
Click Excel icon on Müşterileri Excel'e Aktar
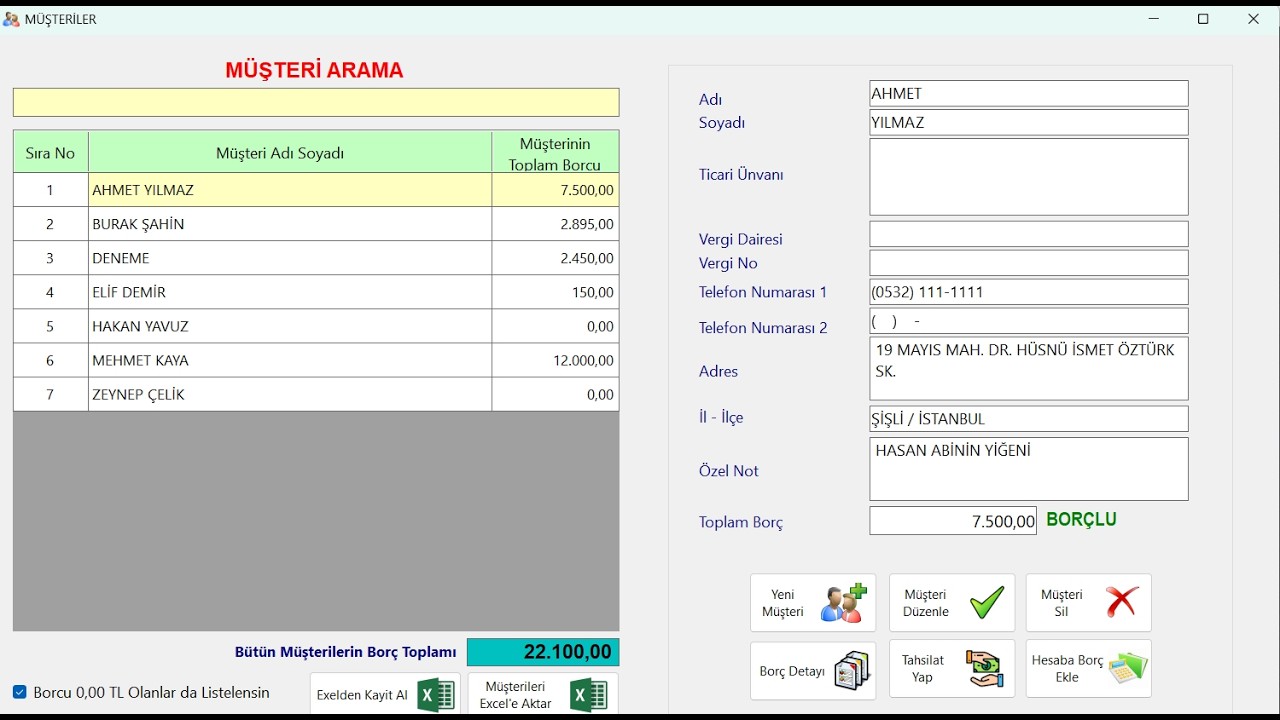tap(588, 695)
